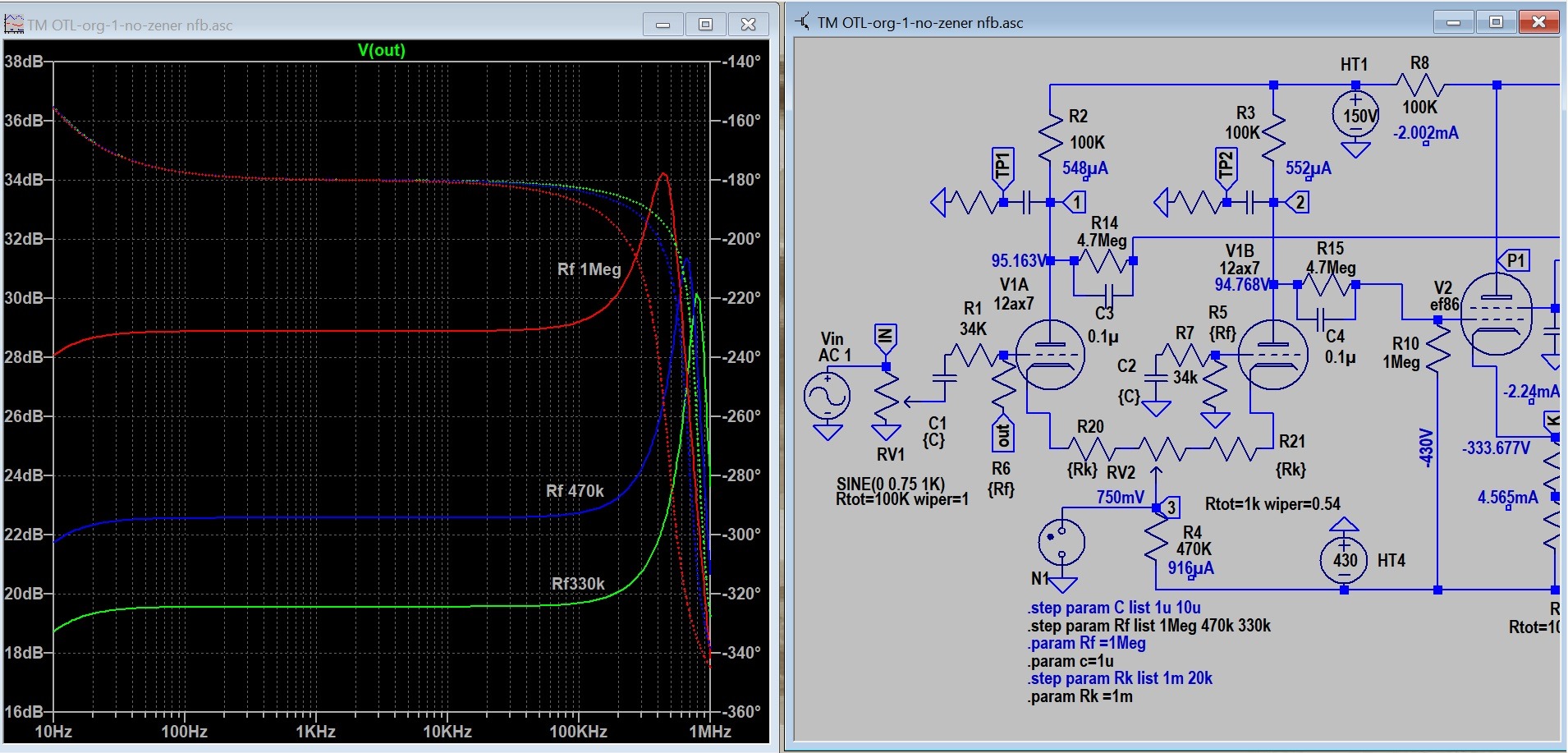
Task: Click the R14 4.7Meg resistor symbol
Action: point(1104,261)
